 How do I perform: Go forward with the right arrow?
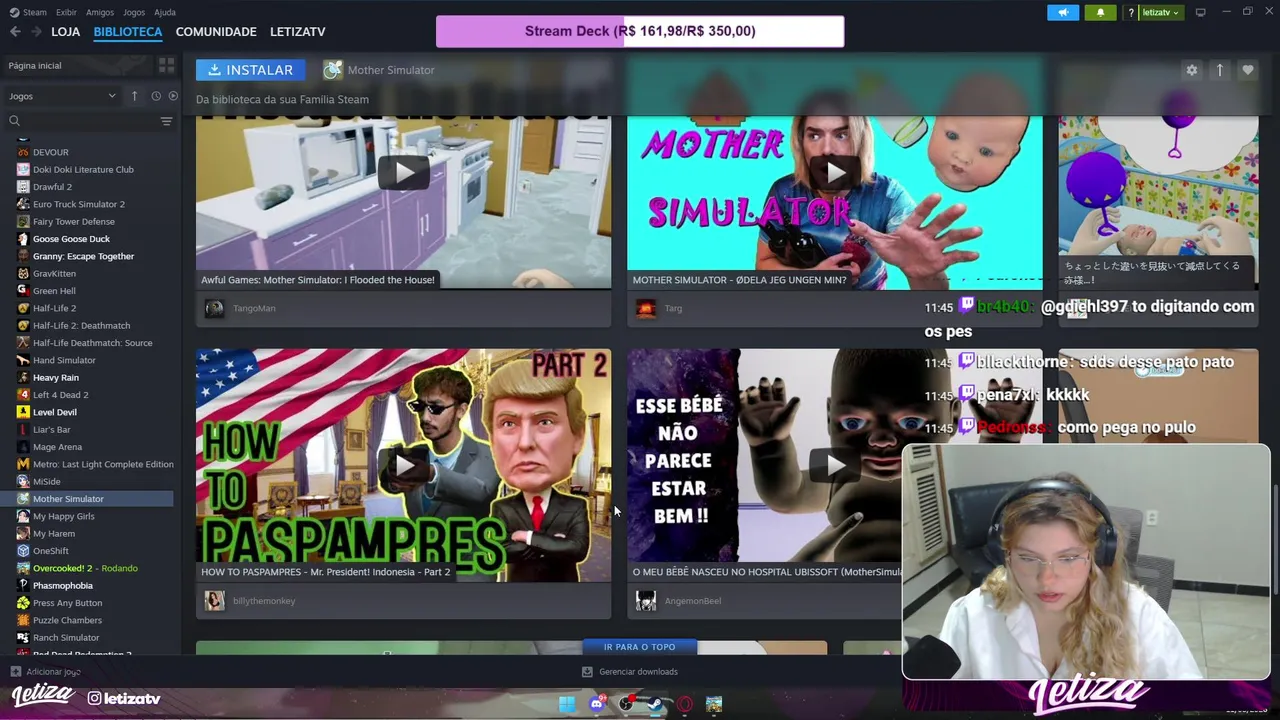36,31
